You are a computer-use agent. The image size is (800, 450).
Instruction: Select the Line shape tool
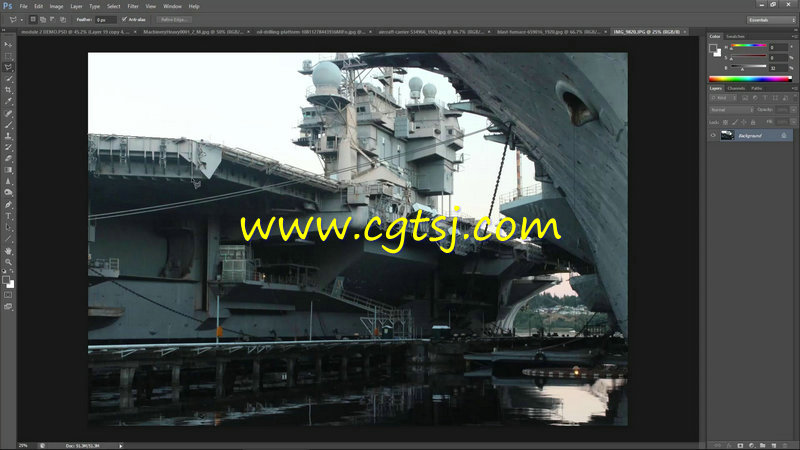coord(8,239)
